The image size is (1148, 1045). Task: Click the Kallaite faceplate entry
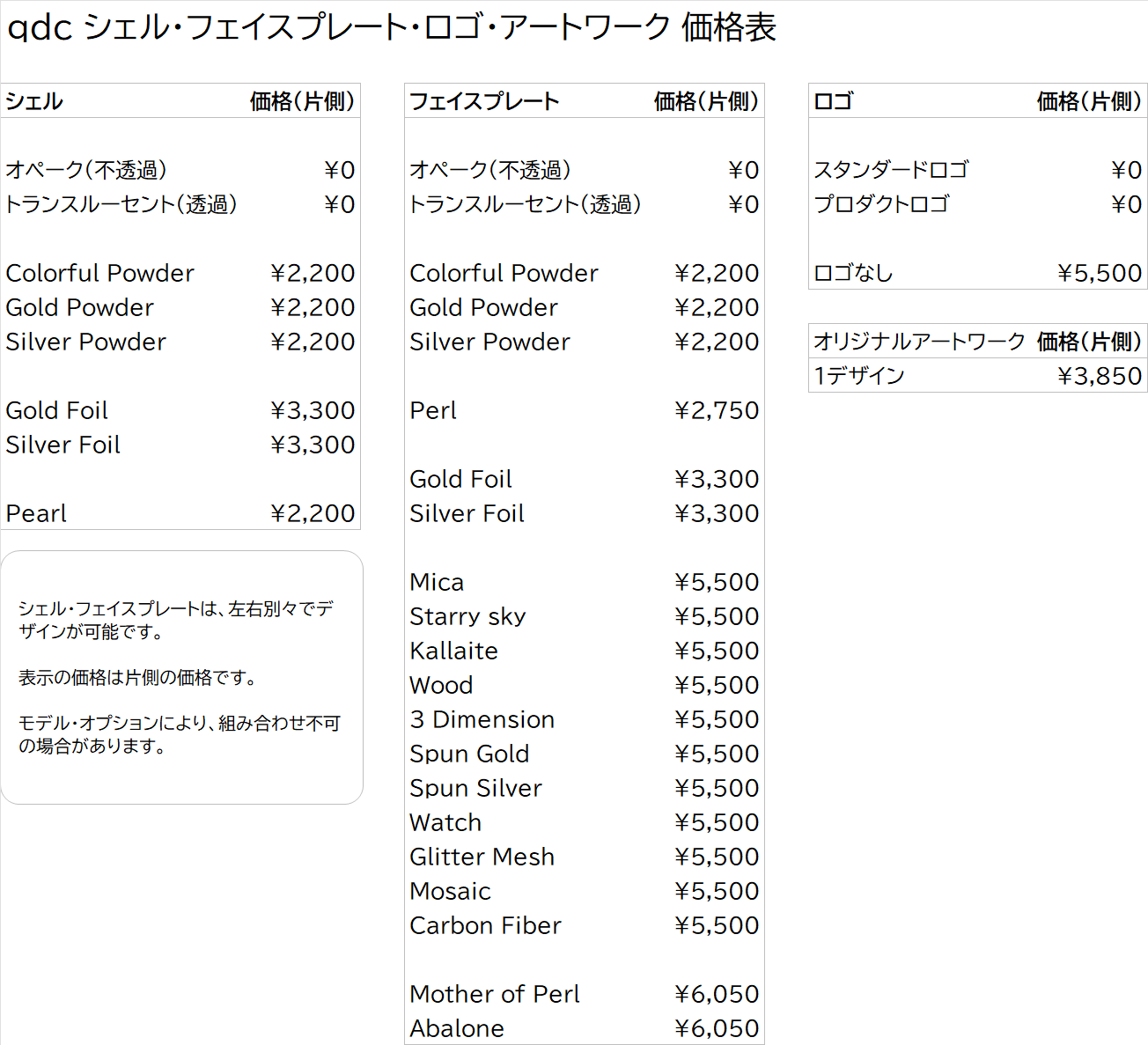coord(454,651)
